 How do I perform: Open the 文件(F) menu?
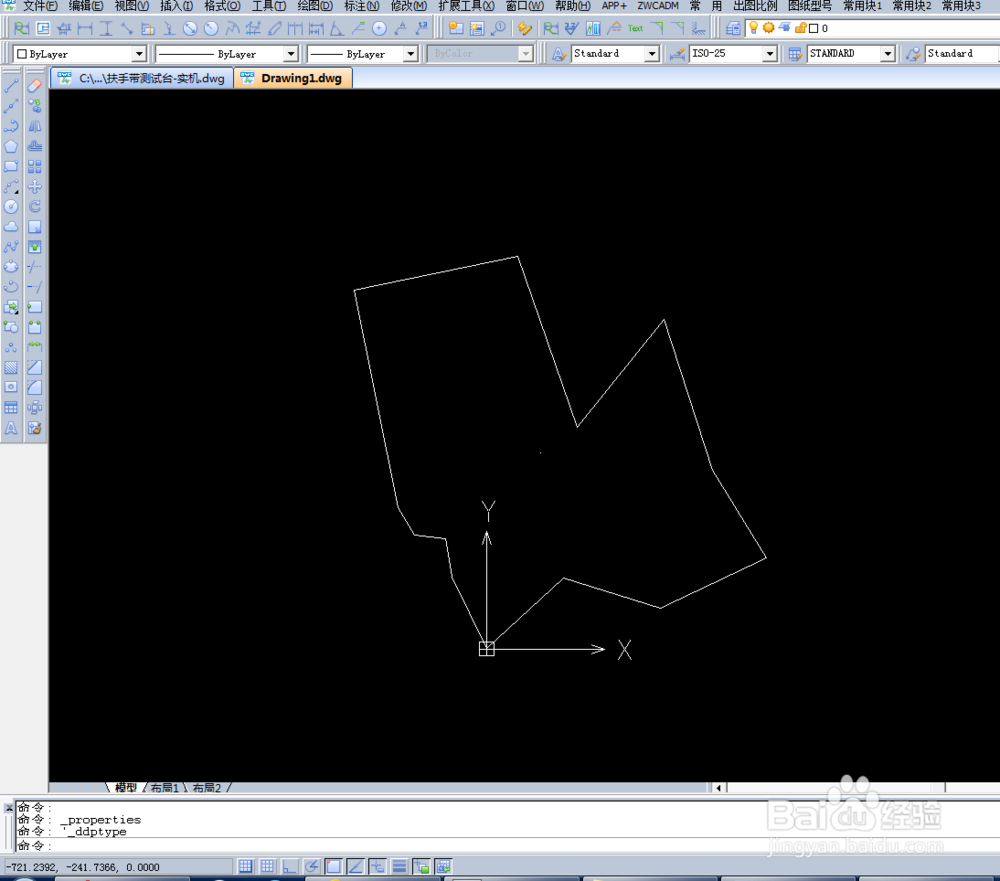pos(39,6)
